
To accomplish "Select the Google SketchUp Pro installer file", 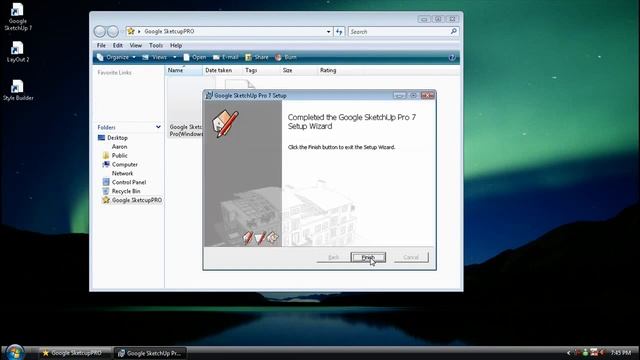I will (185, 108).
